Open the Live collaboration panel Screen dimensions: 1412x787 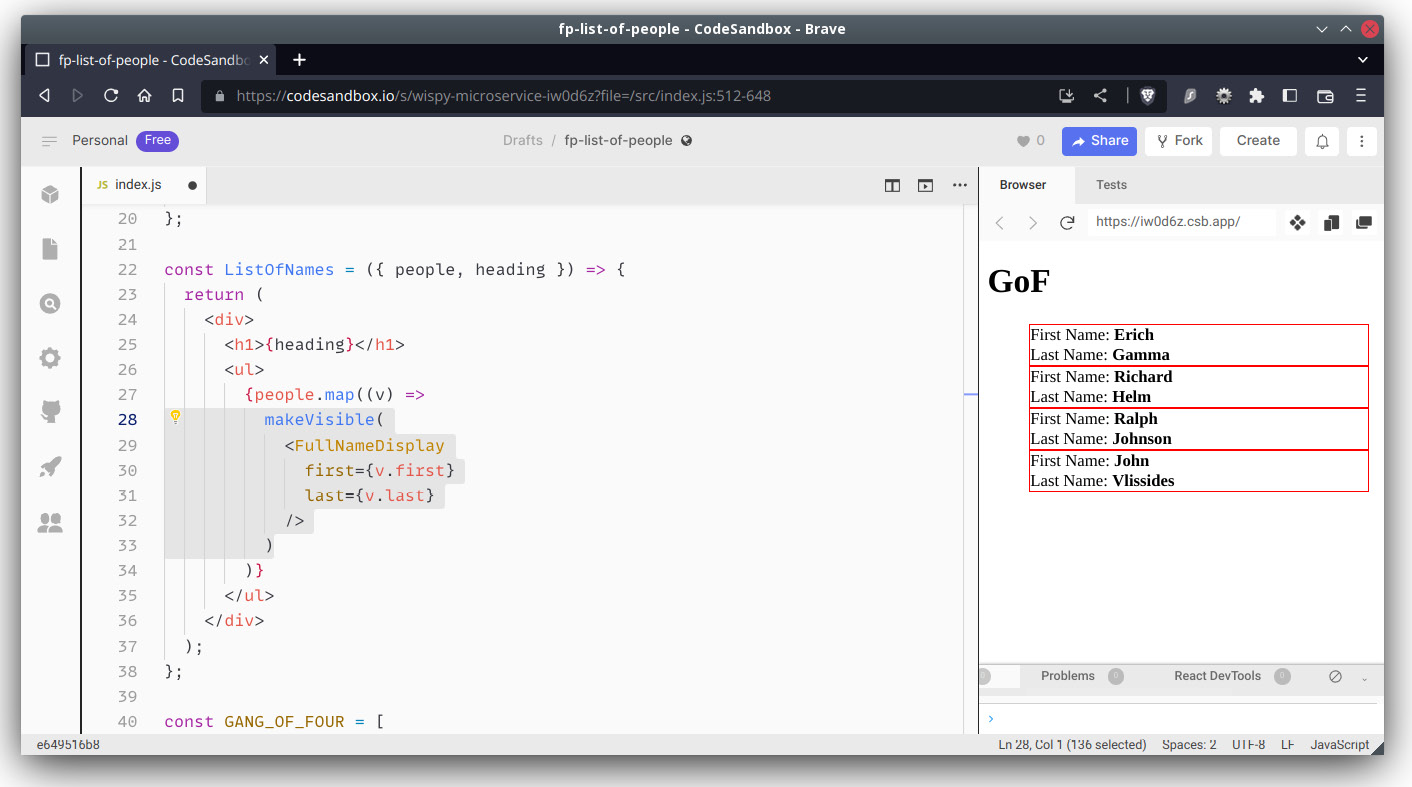(x=50, y=522)
